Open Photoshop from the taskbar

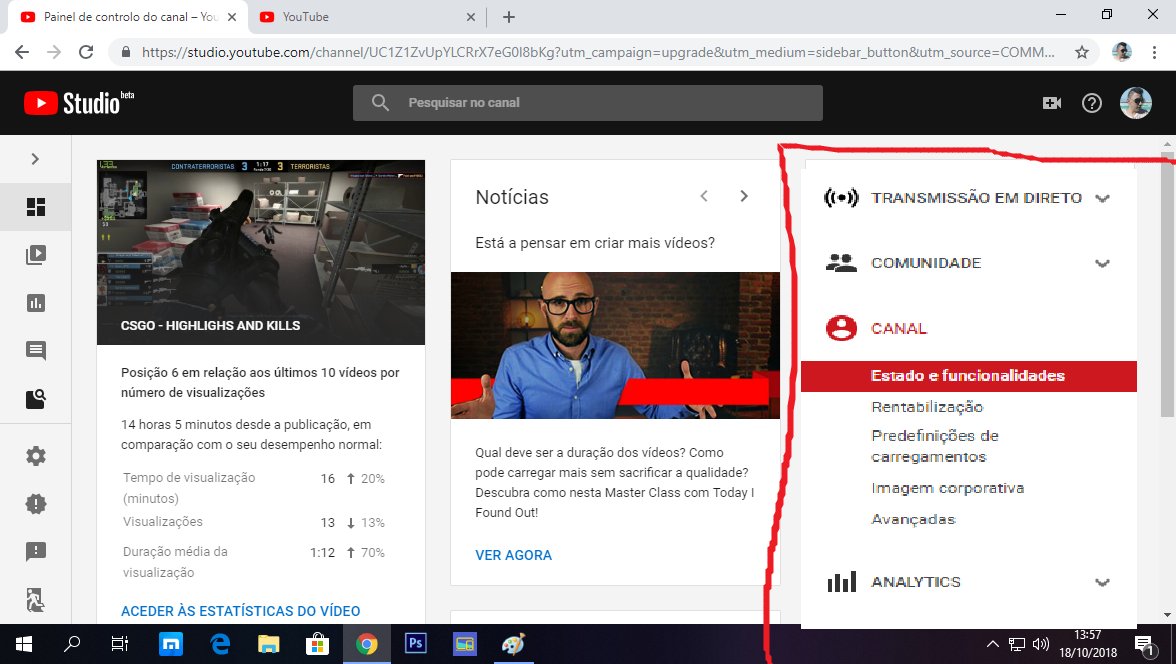pos(415,644)
